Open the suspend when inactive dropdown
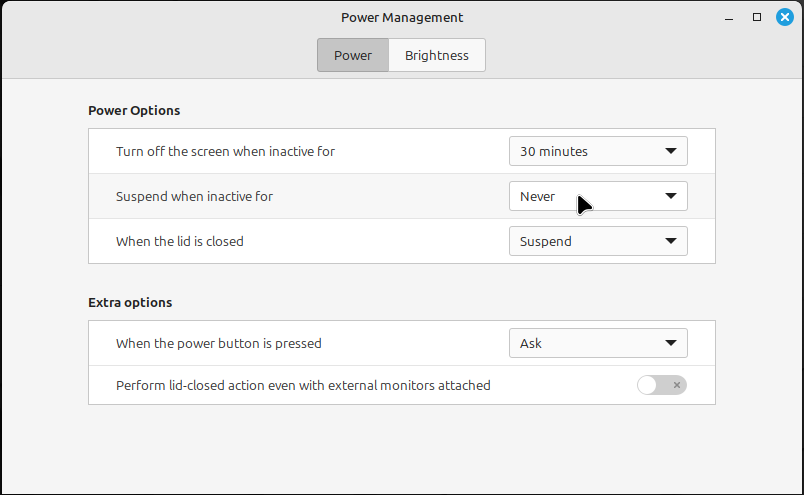The image size is (804, 495). click(x=597, y=197)
